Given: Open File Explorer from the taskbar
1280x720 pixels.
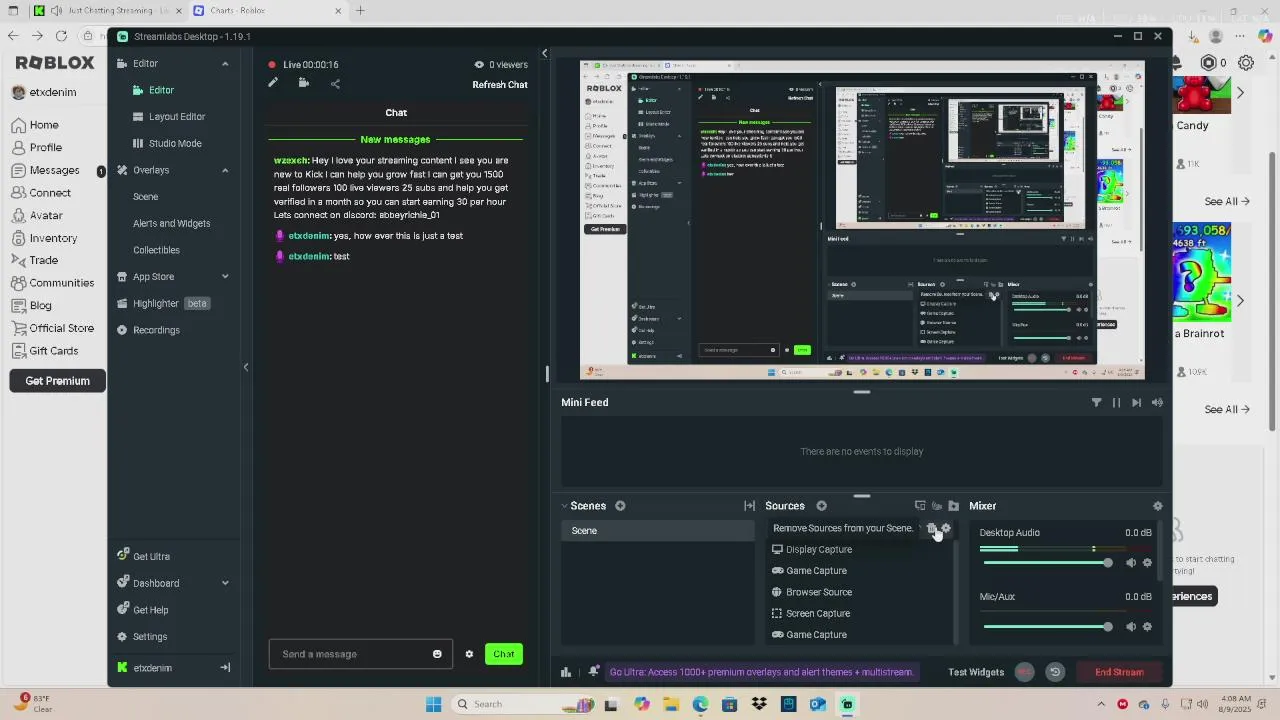Looking at the screenshot, I should (x=670, y=704).
